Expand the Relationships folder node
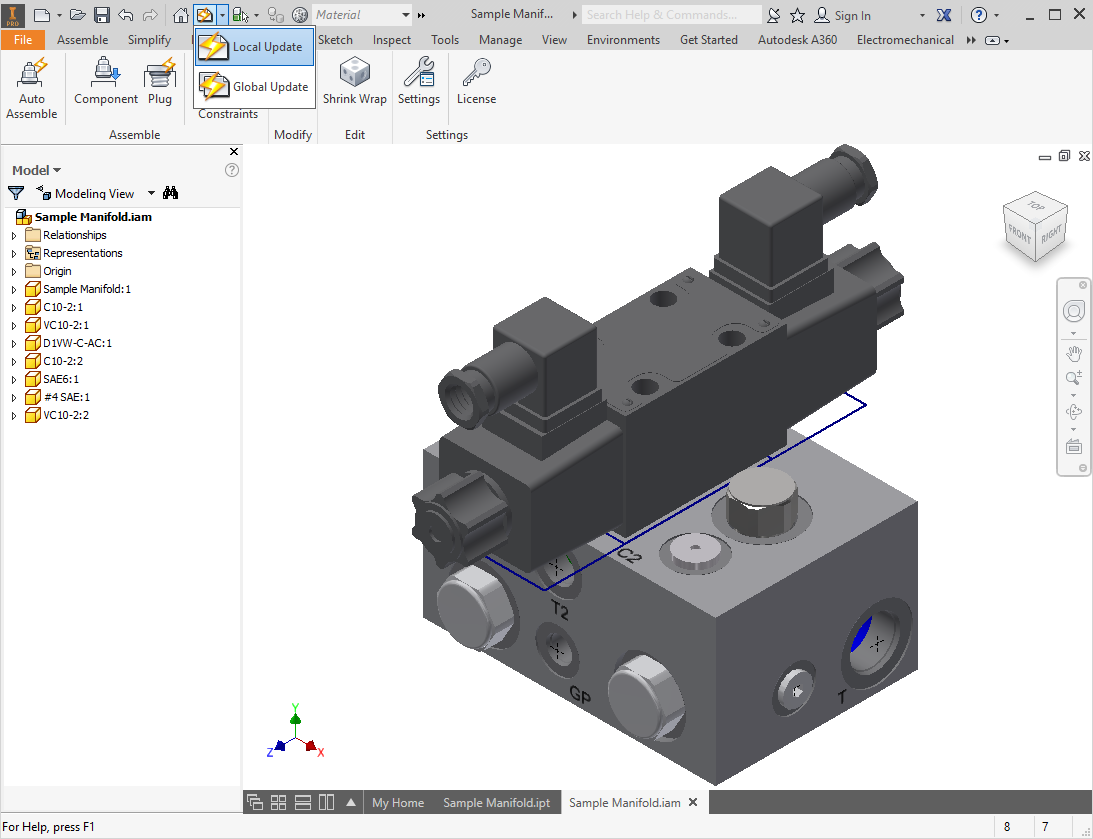Screen dimensions: 1093x839 [14, 236]
